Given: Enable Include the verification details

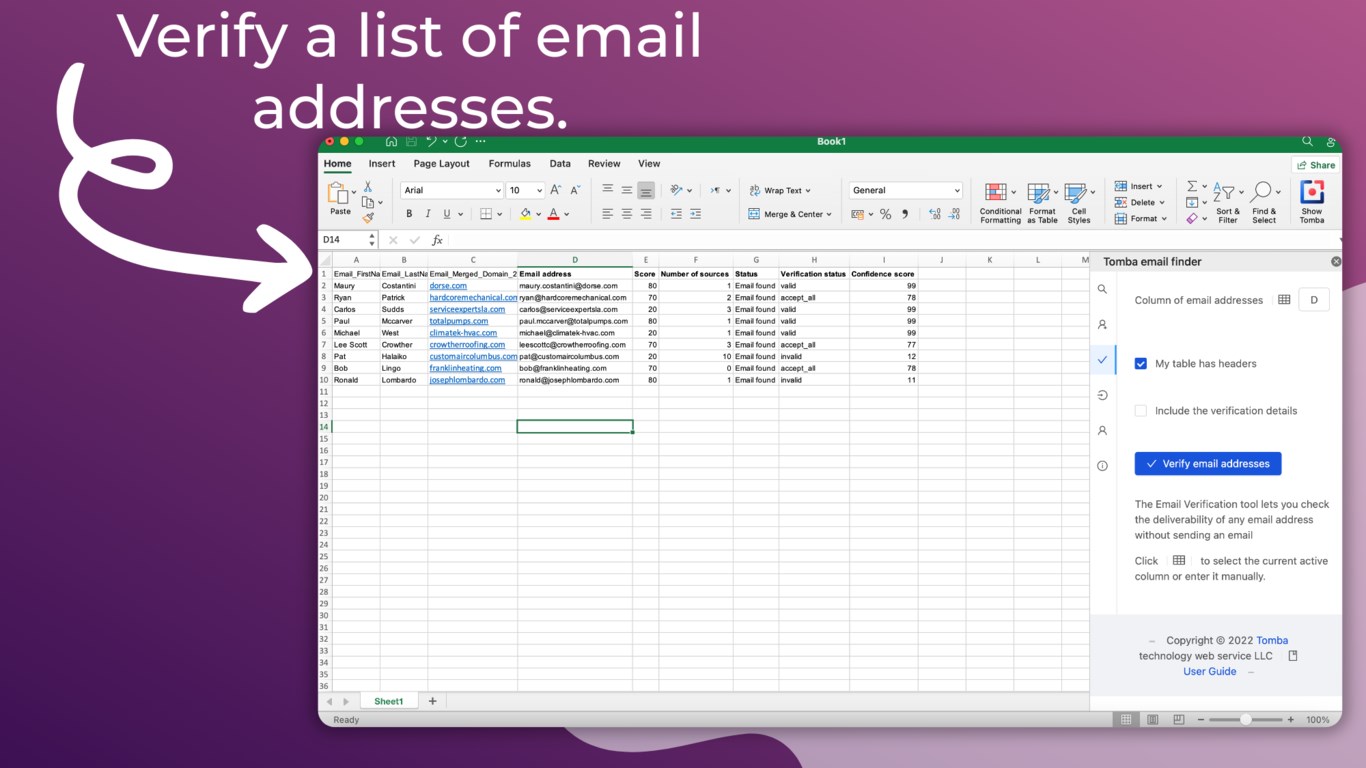Looking at the screenshot, I should pyautogui.click(x=1141, y=411).
